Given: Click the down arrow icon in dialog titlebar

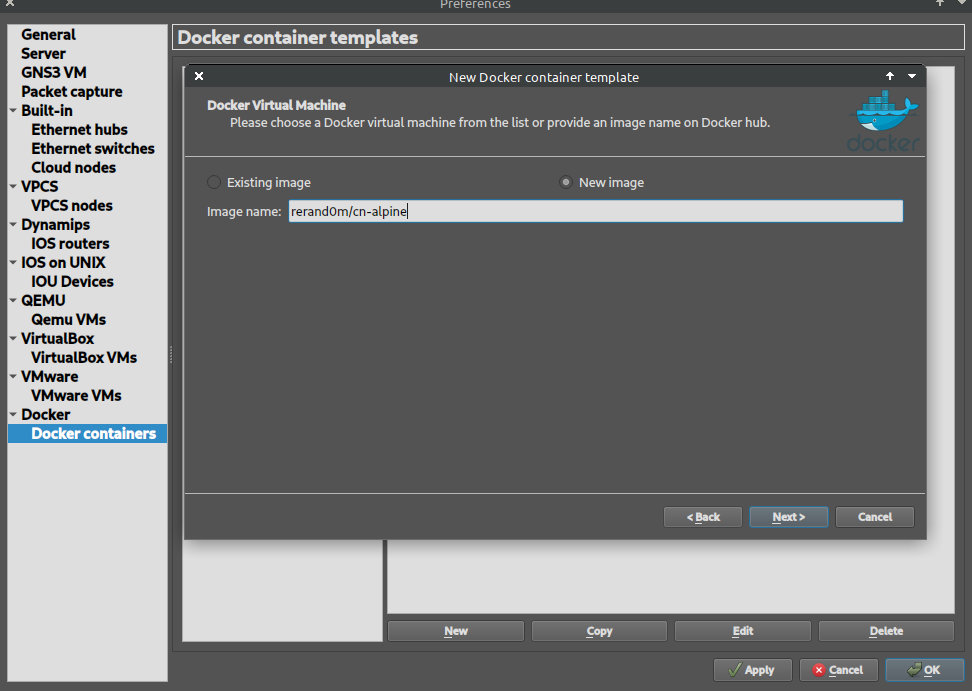Looking at the screenshot, I should pyautogui.click(x=912, y=76).
